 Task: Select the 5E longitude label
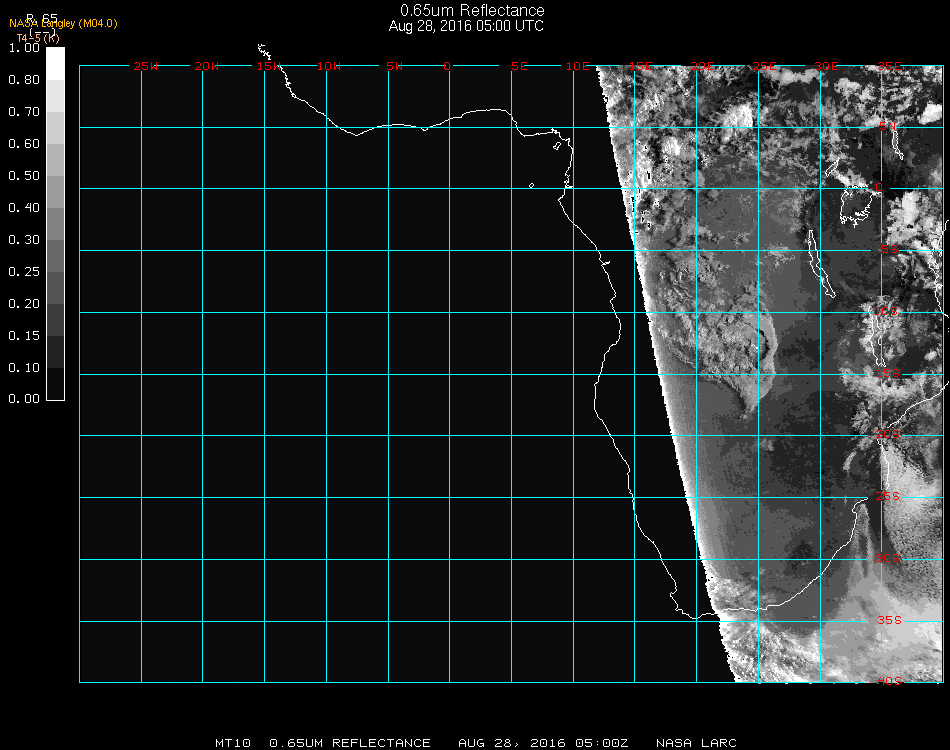point(519,67)
